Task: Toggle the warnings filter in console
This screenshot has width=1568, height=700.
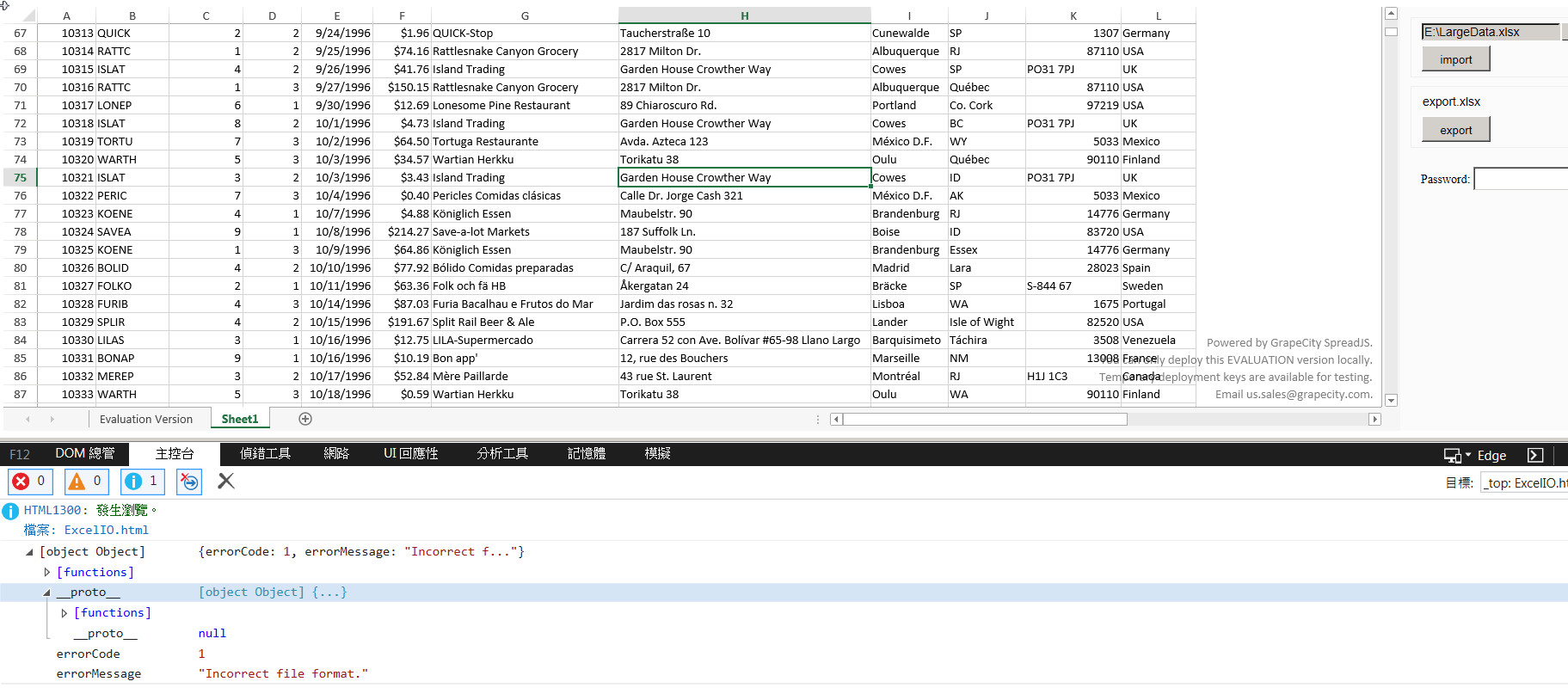Action: click(x=86, y=482)
